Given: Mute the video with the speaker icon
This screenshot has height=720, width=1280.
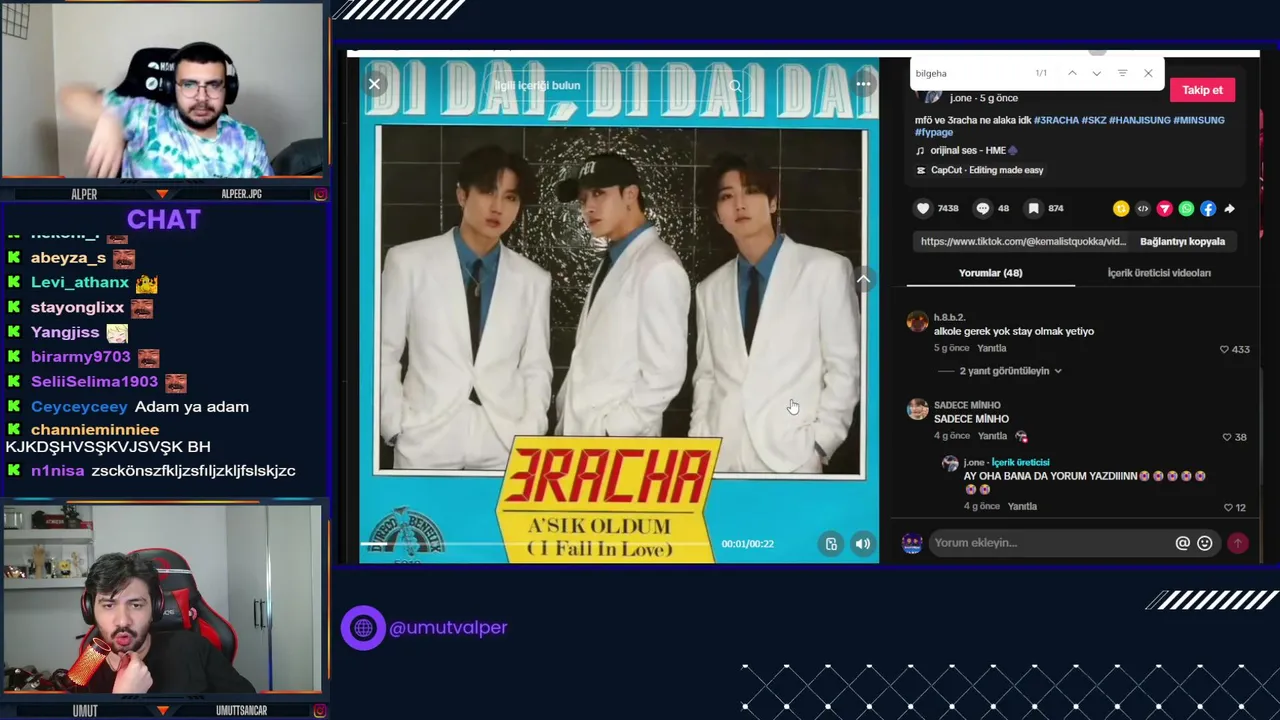Looking at the screenshot, I should point(862,544).
